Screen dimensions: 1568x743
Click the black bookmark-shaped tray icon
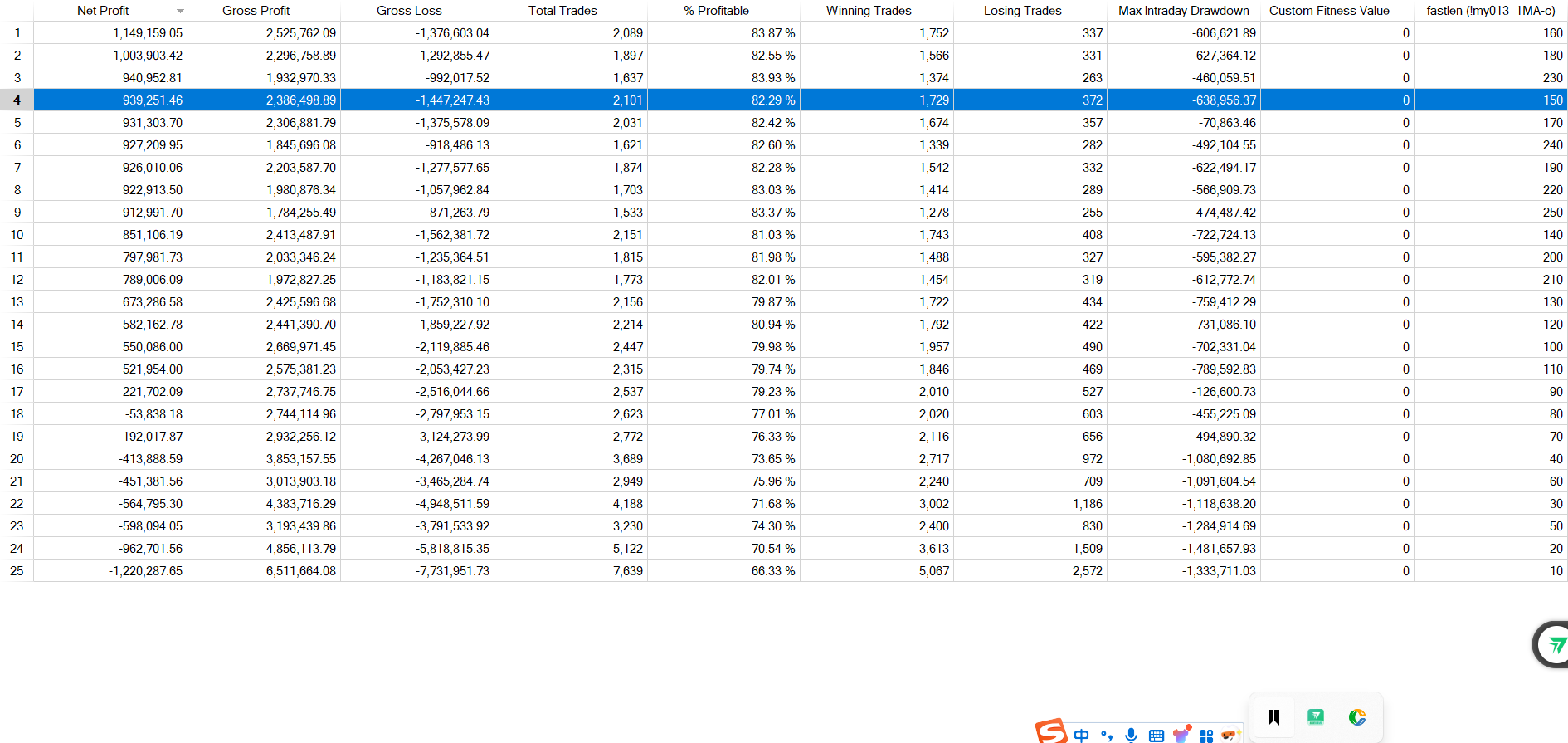[x=1273, y=717]
